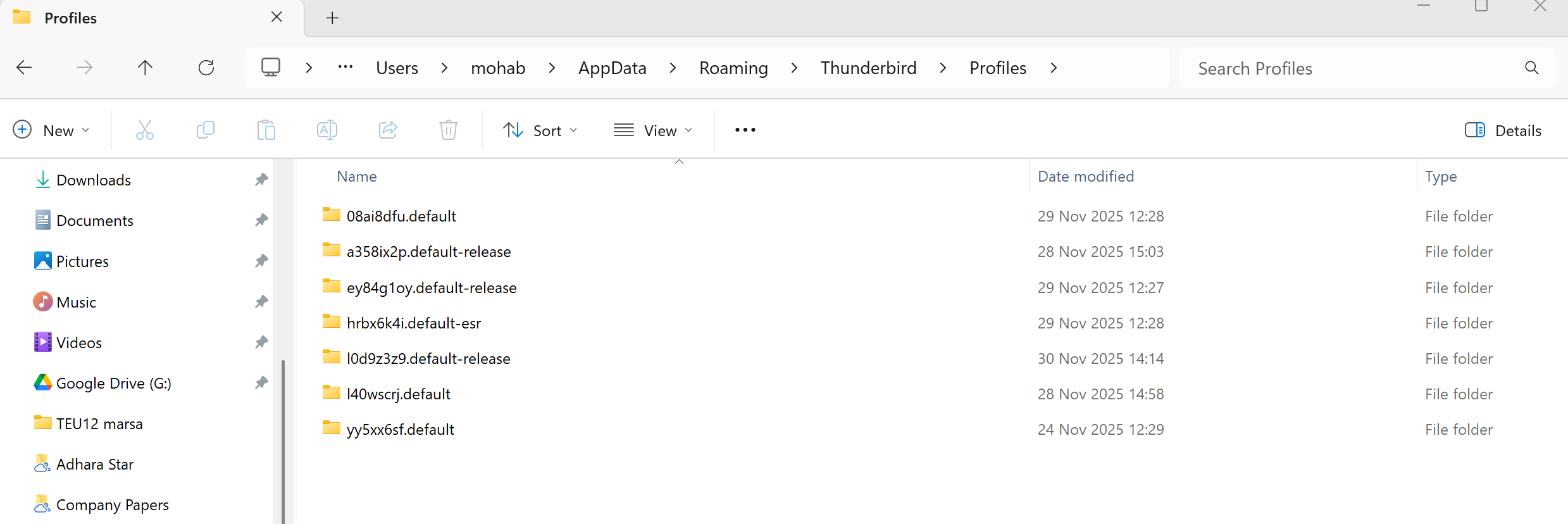1568x524 pixels.
Task: Click the Cut scissors icon in toolbar
Action: [145, 130]
